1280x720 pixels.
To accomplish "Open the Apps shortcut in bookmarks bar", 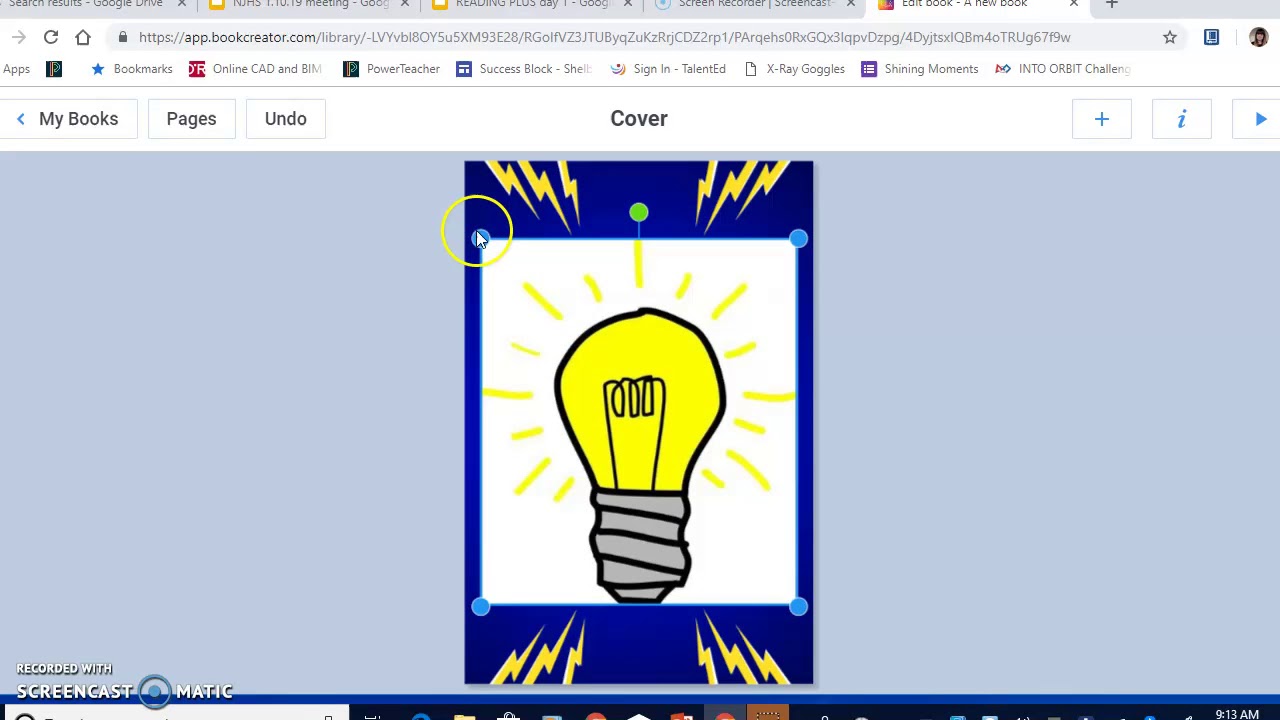I will [16, 69].
